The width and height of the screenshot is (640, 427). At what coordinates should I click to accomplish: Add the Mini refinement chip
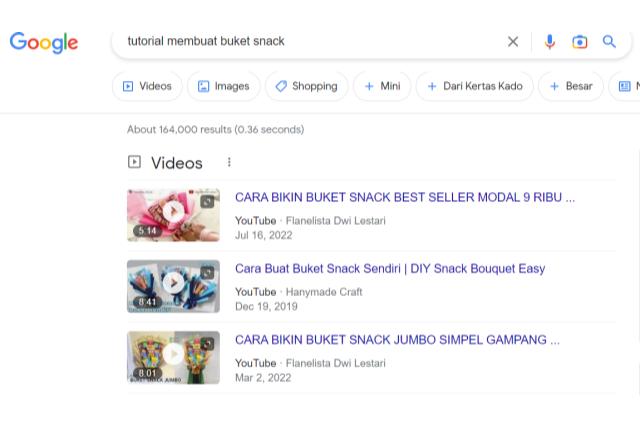tap(382, 86)
